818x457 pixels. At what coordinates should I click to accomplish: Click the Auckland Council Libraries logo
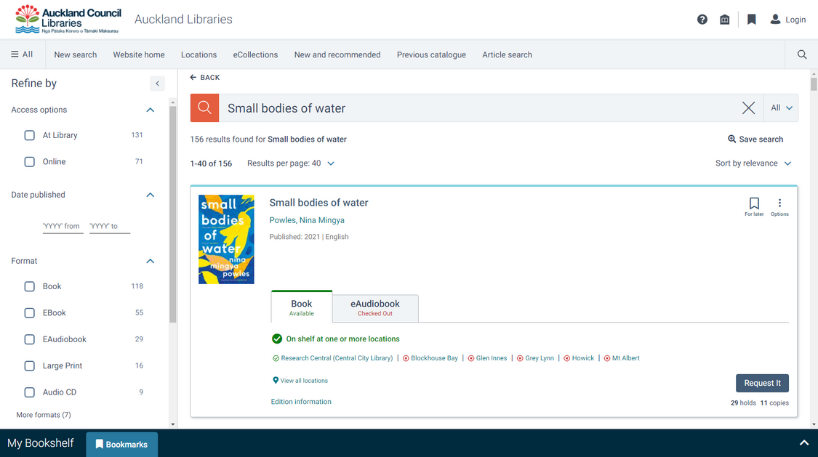click(68, 19)
